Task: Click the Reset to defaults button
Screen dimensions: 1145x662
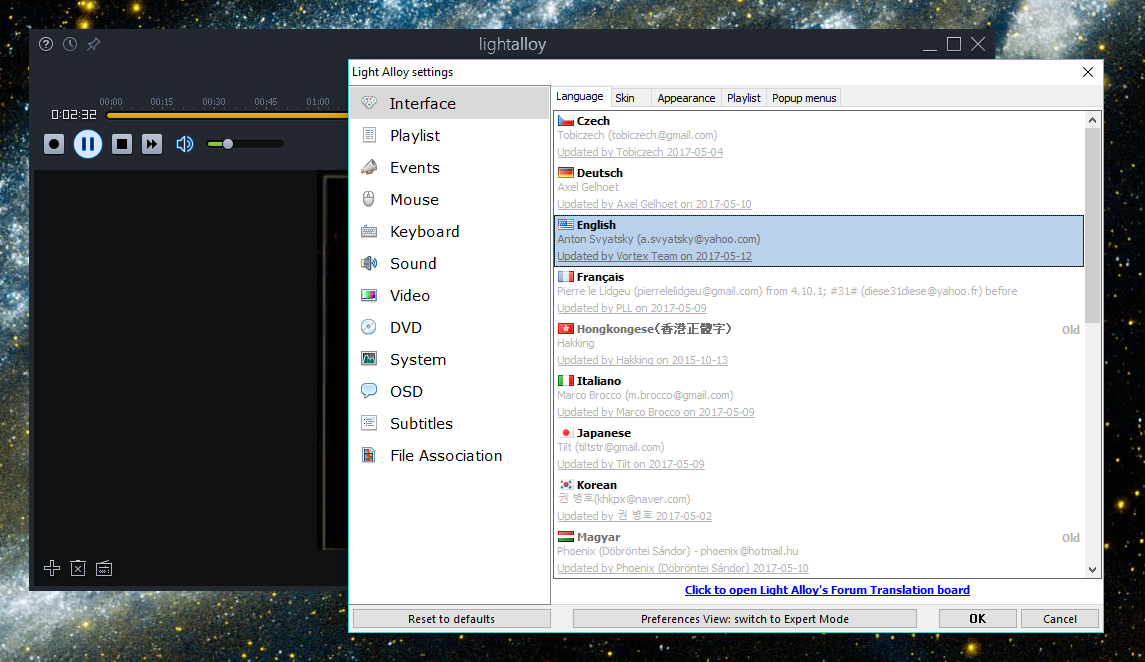Action: [451, 619]
